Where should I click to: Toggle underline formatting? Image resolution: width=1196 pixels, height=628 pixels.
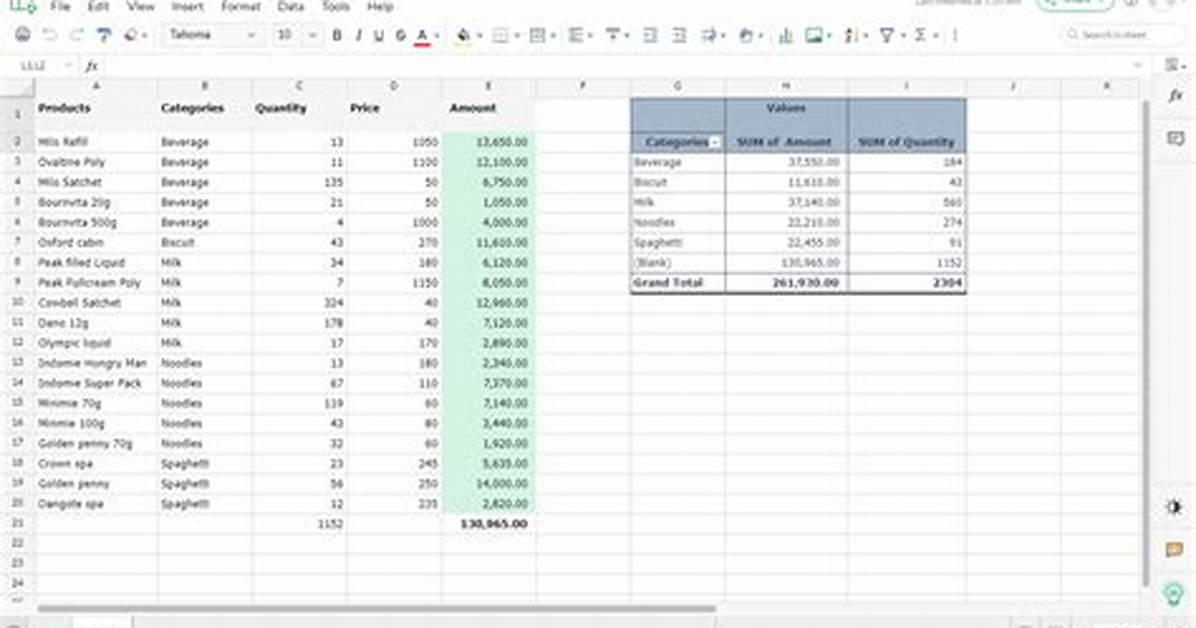[379, 35]
